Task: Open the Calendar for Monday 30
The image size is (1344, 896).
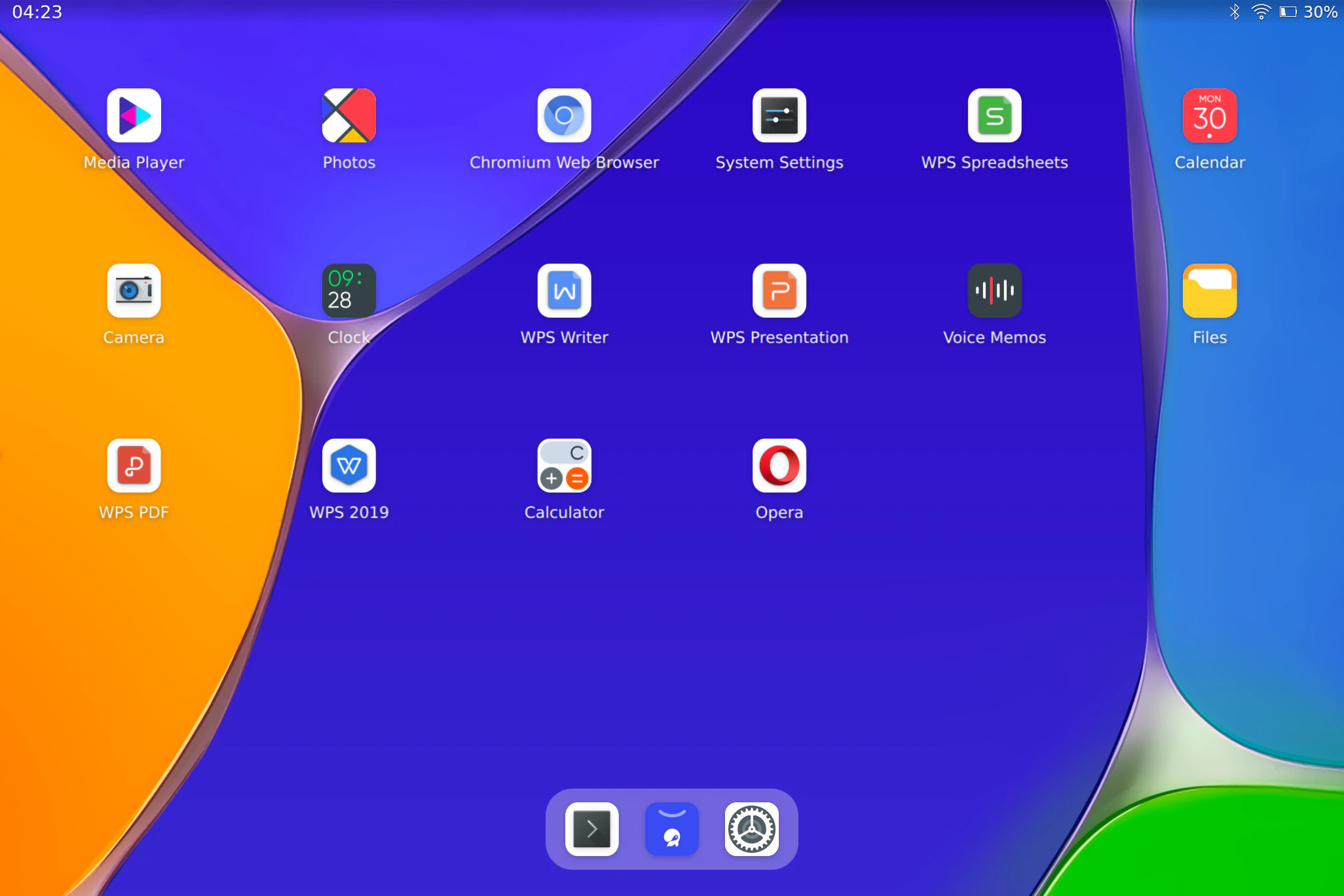Action: point(1208,115)
